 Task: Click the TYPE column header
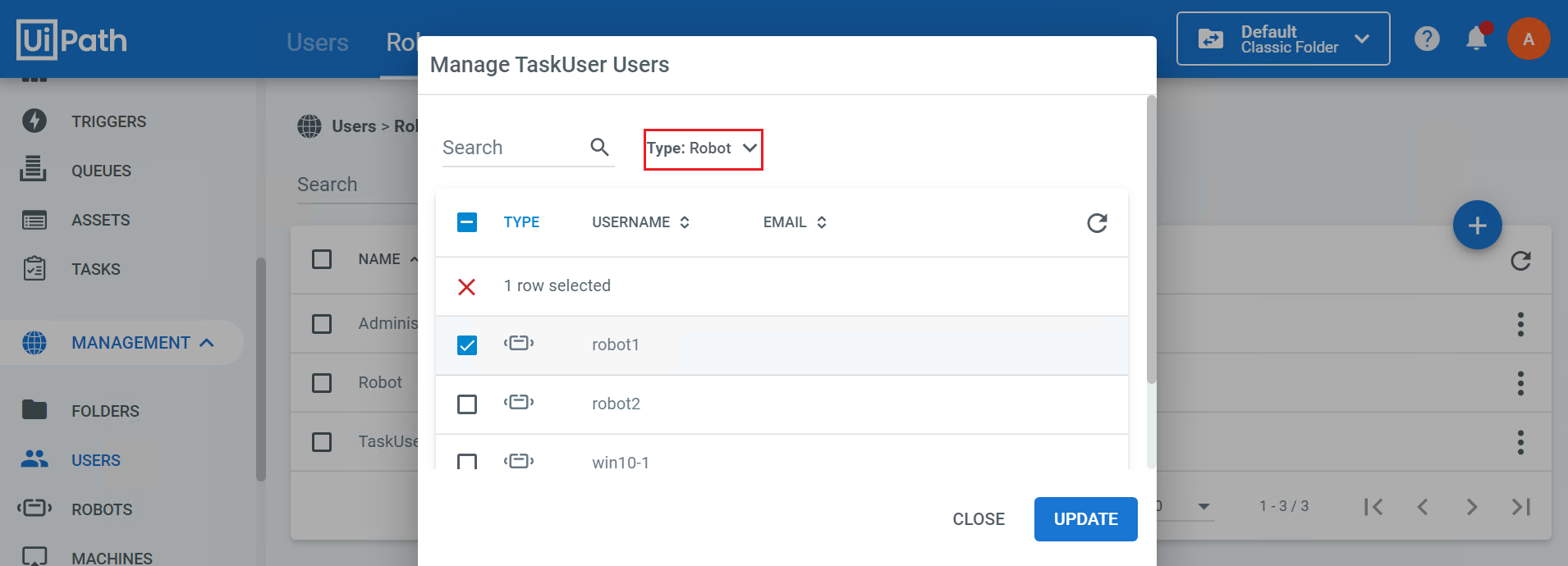[x=521, y=222]
